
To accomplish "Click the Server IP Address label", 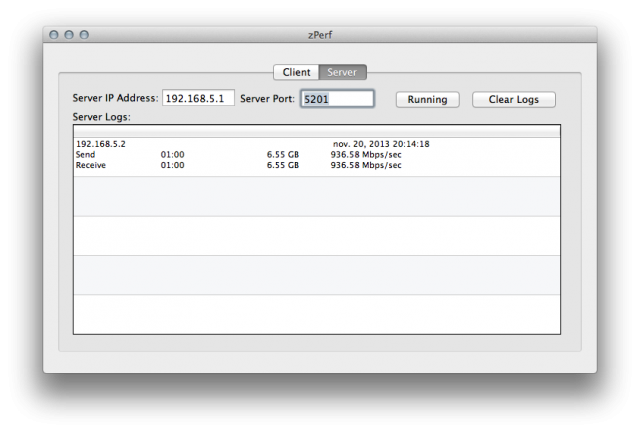I will (x=115, y=98).
